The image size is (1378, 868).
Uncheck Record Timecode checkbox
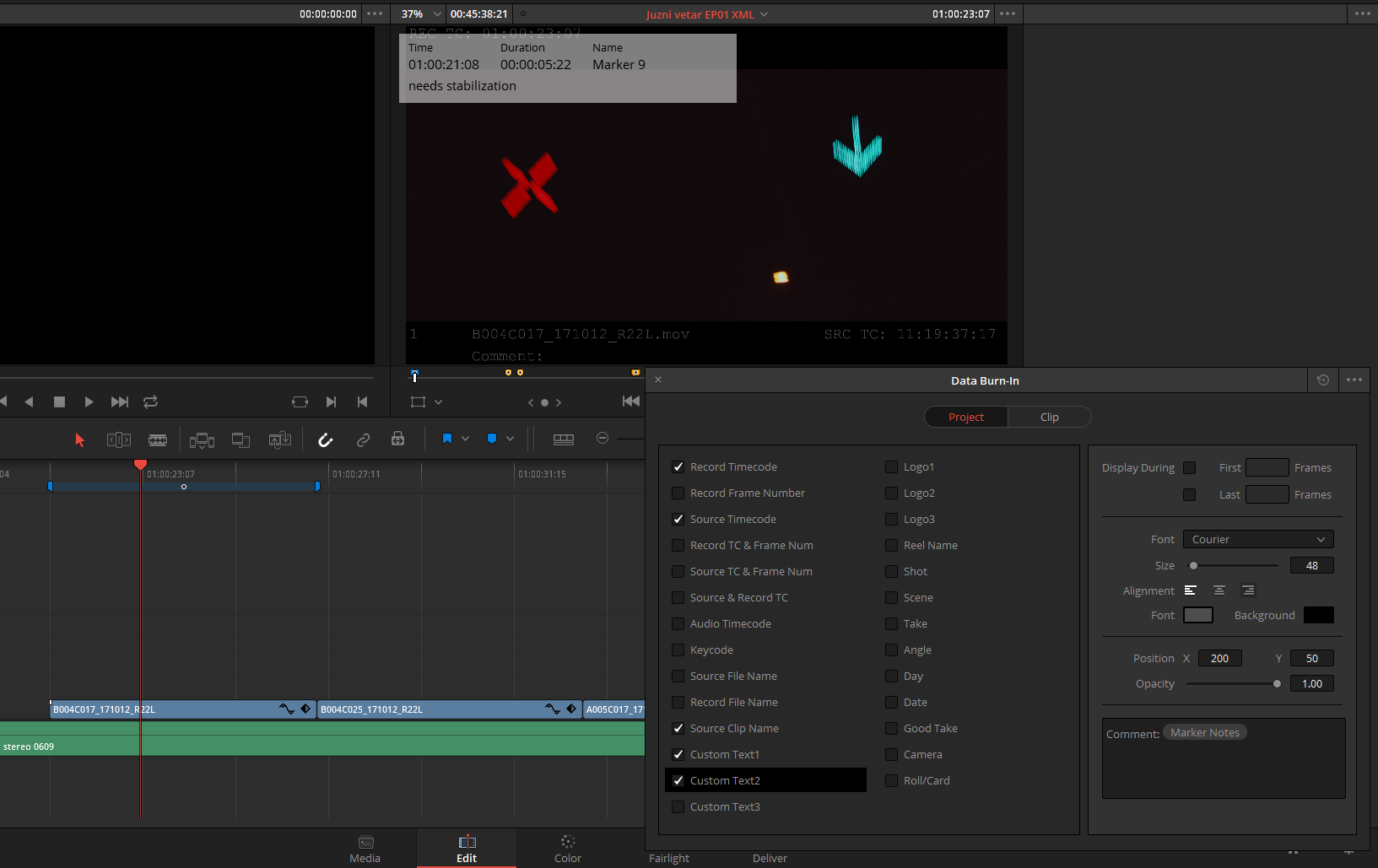coord(678,467)
